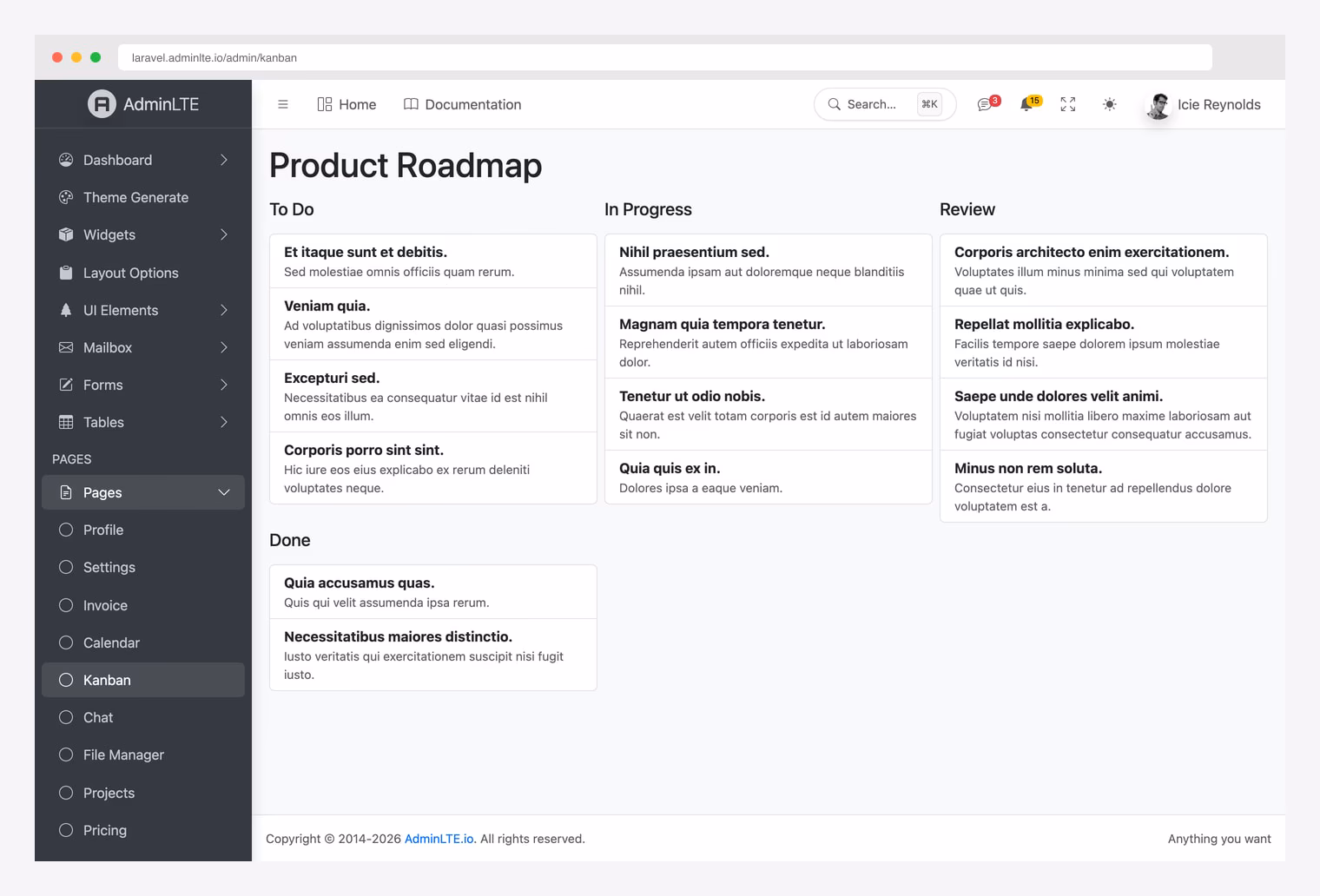The width and height of the screenshot is (1320, 896).
Task: Expand the Dashboard submenu chevron
Action: click(224, 160)
